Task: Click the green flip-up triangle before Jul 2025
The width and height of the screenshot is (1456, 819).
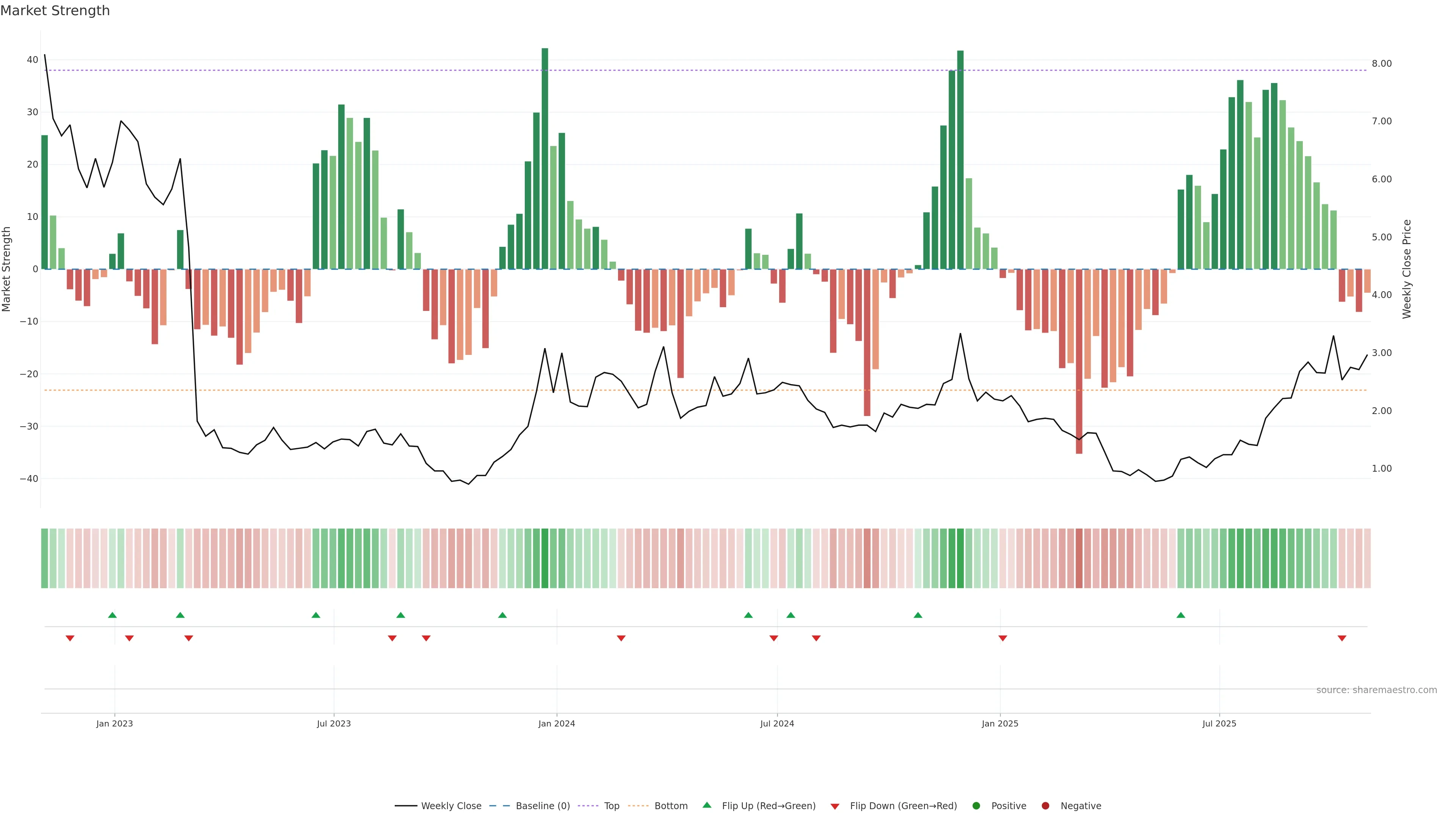Action: click(x=1181, y=615)
